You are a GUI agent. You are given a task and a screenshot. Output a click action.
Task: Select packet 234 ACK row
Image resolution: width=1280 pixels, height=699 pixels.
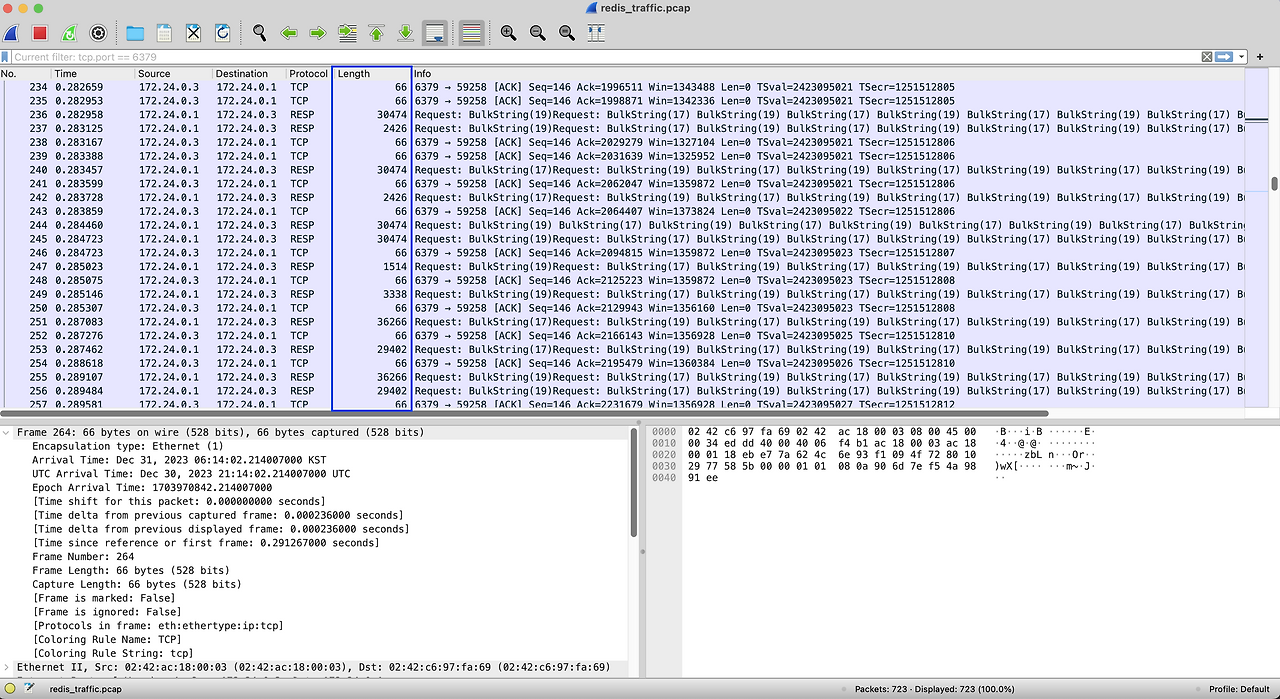[x=622, y=87]
